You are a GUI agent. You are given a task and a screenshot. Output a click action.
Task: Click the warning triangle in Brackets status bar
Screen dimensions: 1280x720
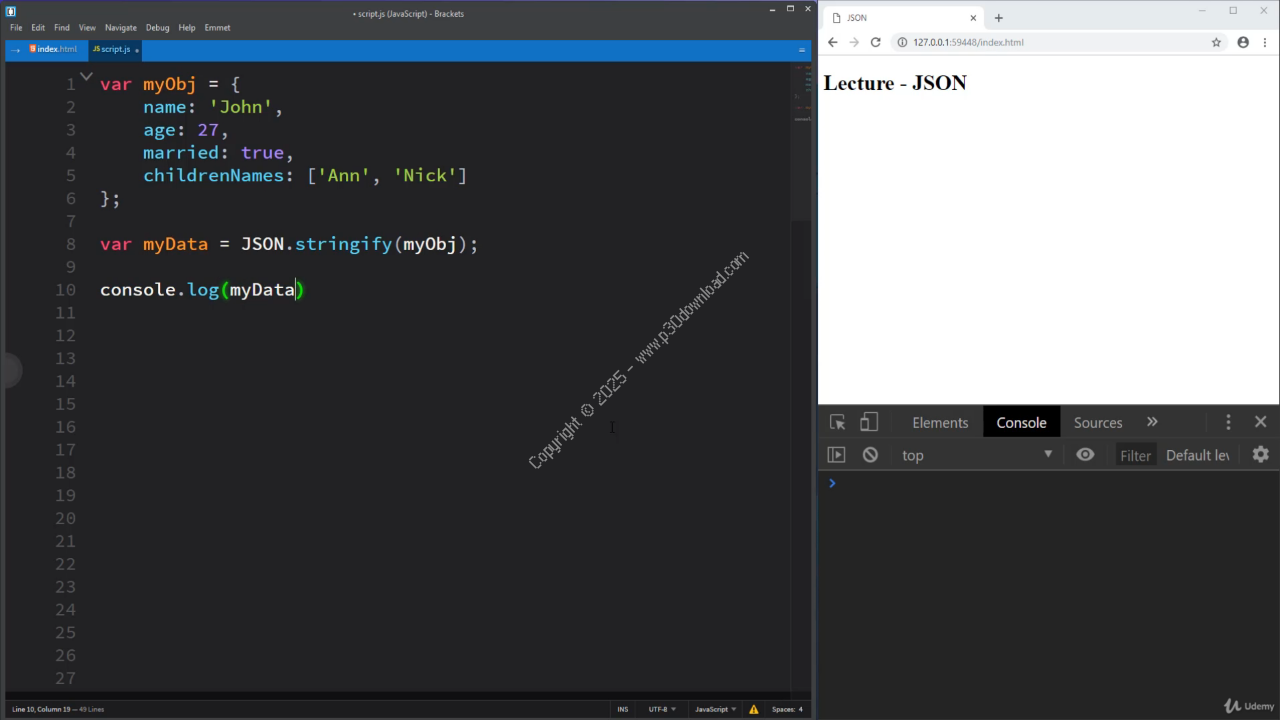(754, 709)
